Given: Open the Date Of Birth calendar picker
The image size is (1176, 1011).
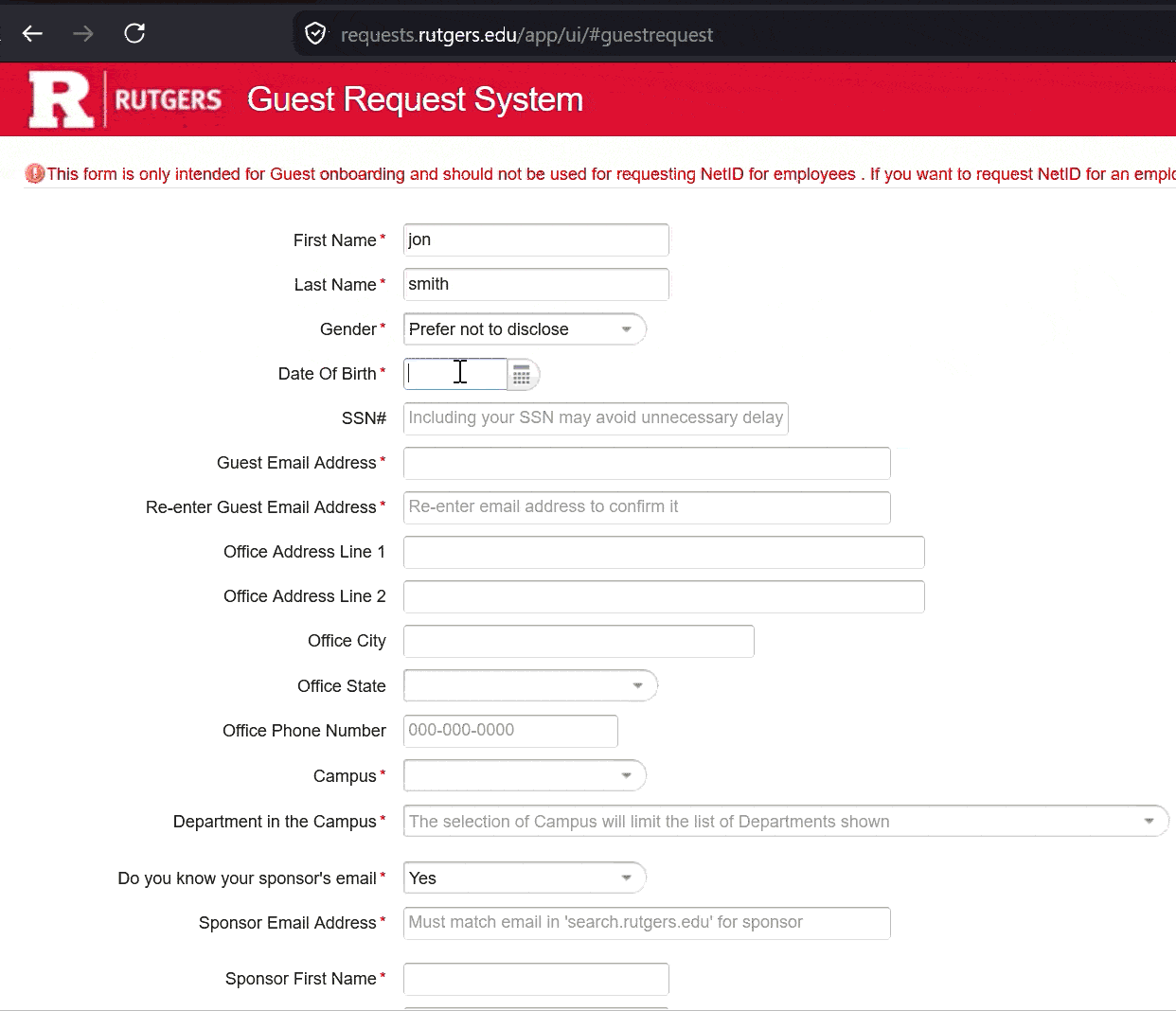Looking at the screenshot, I should click(x=522, y=375).
